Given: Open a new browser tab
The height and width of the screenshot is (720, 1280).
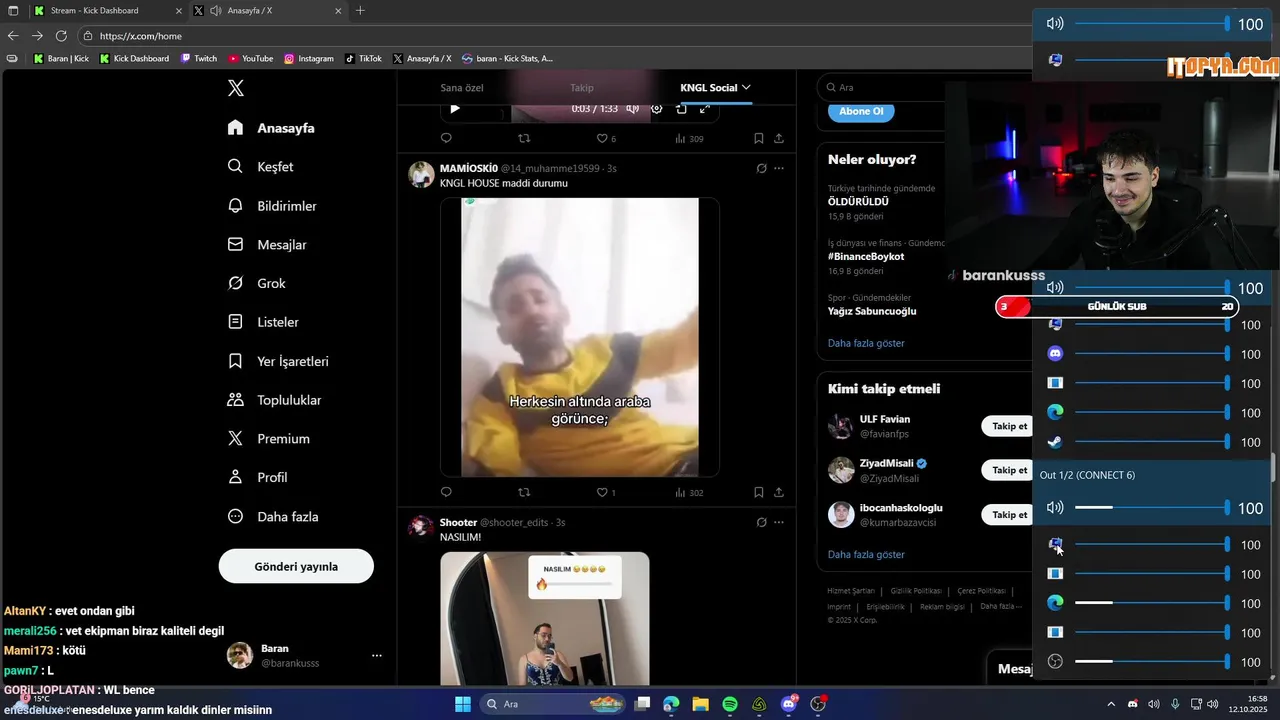Looking at the screenshot, I should coord(360,11).
